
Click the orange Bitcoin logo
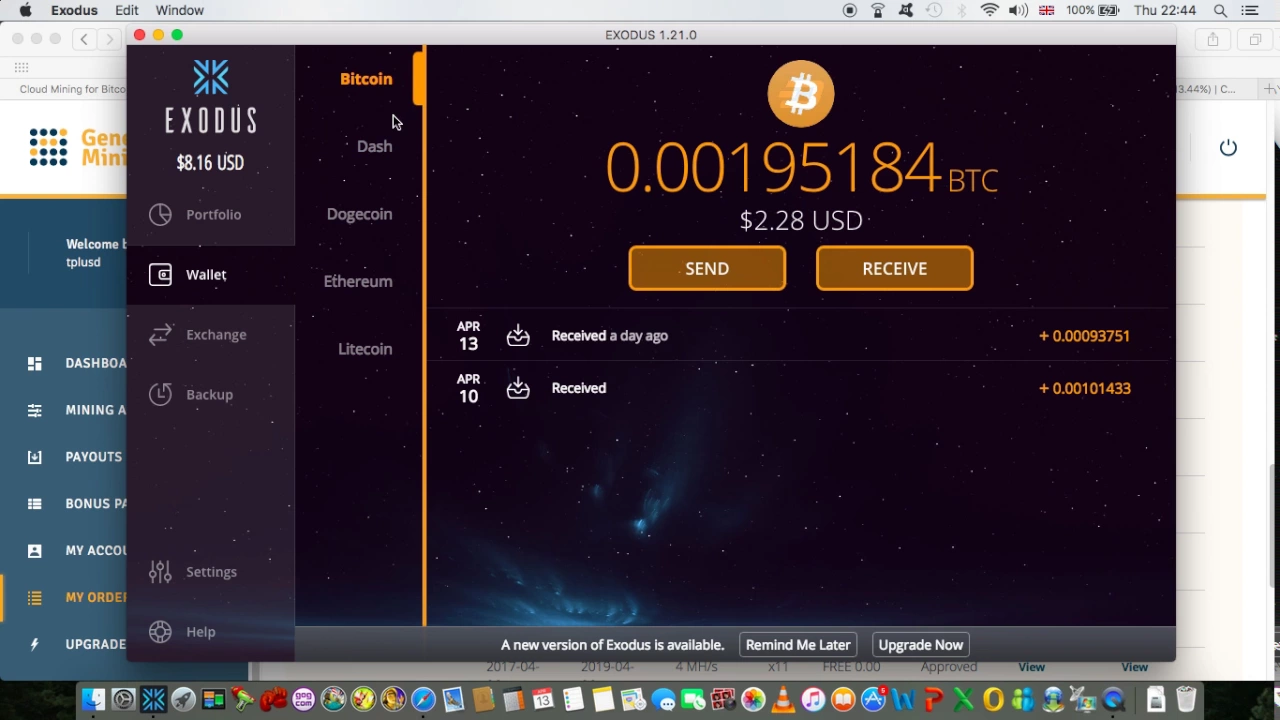801,94
